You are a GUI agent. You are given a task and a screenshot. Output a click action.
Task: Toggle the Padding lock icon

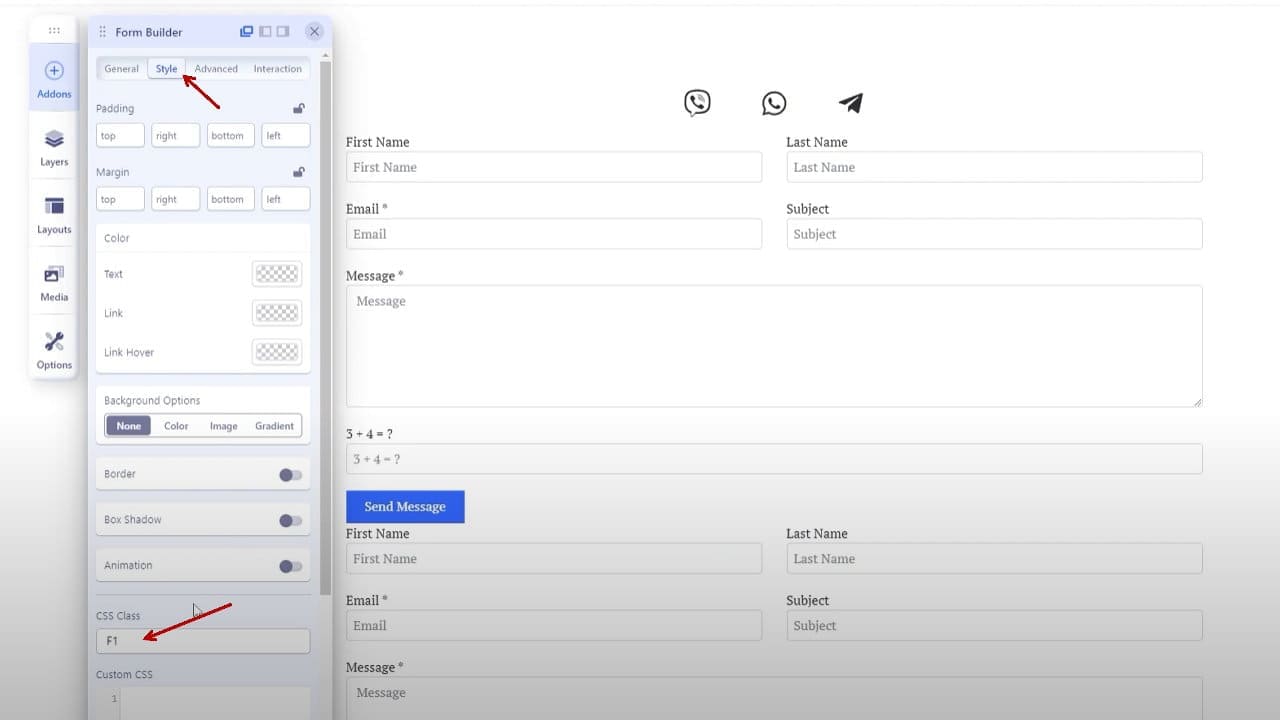(x=298, y=108)
